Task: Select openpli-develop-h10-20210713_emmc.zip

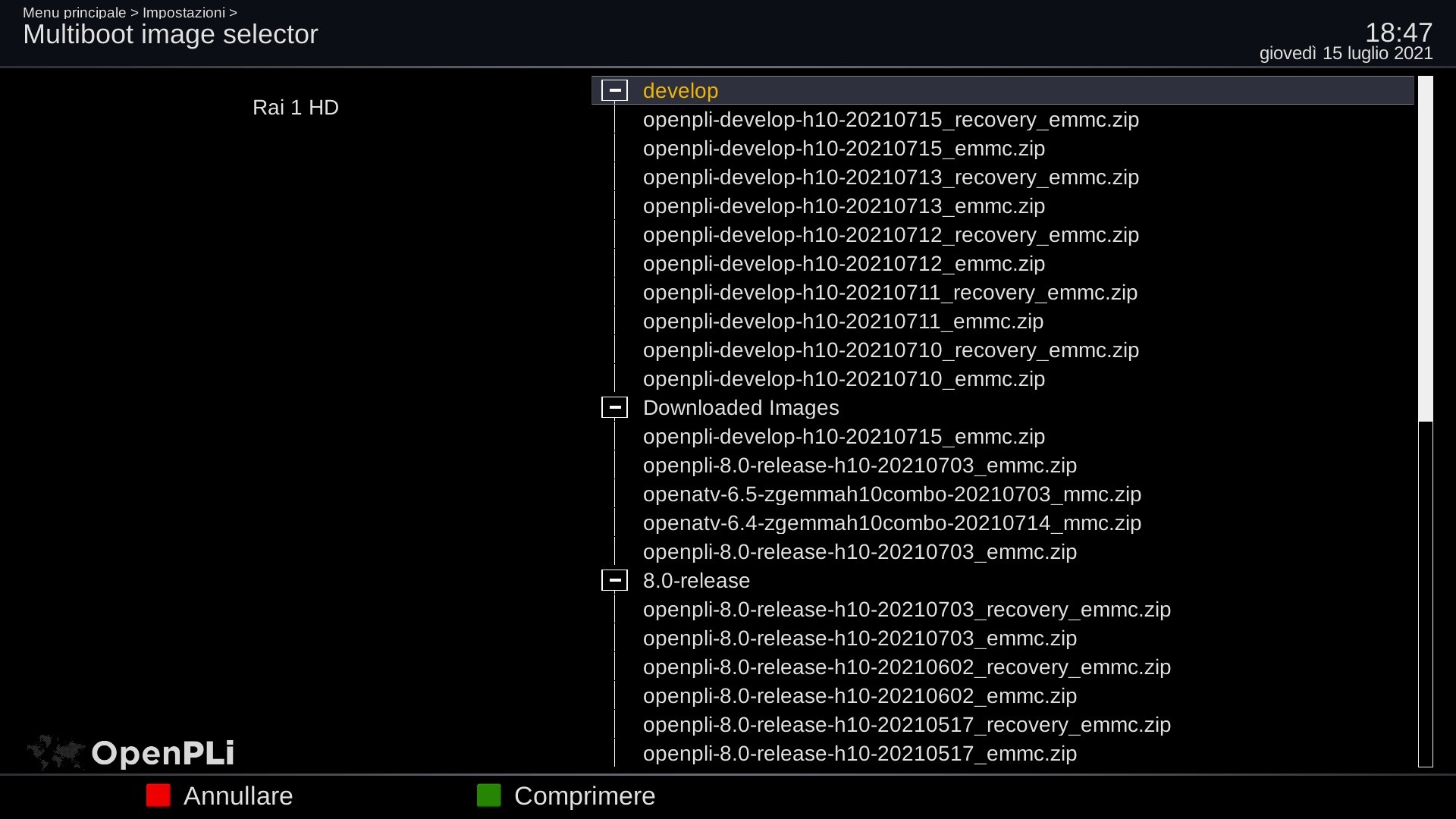Action: 843,206
